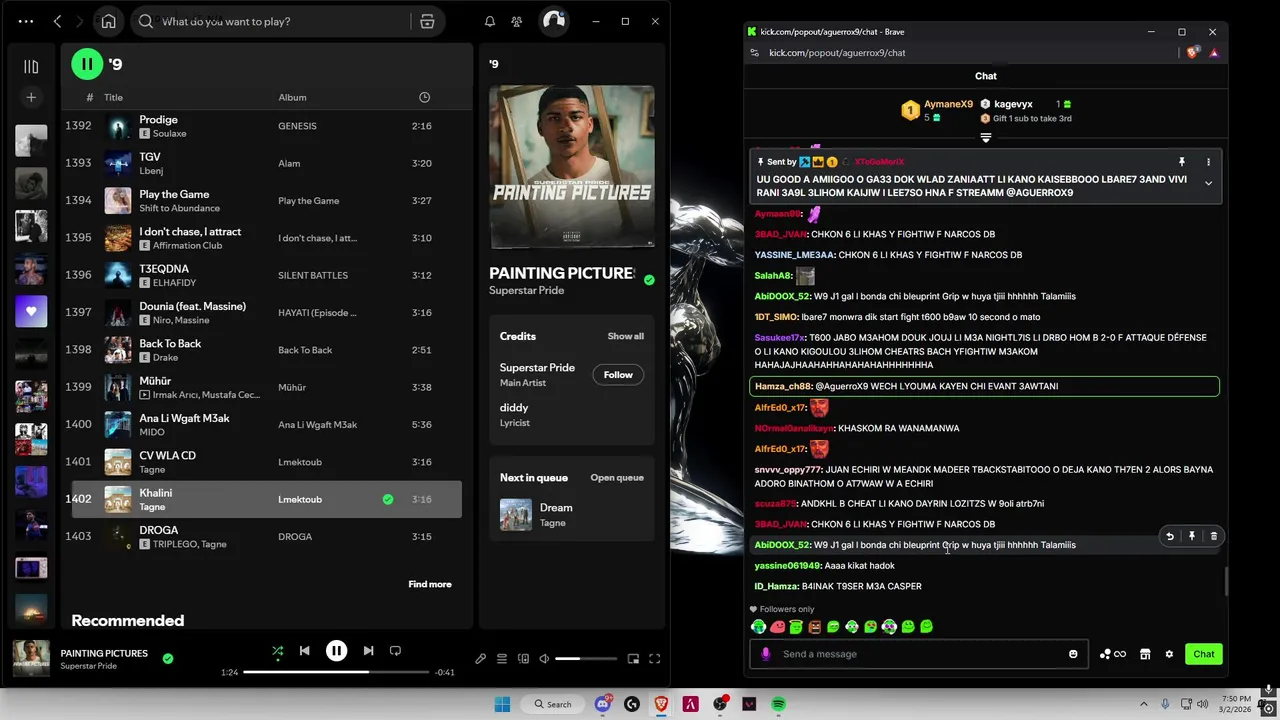Seek on the Spotify song progress bar
Screen dimensions: 1280x720
click(336, 672)
